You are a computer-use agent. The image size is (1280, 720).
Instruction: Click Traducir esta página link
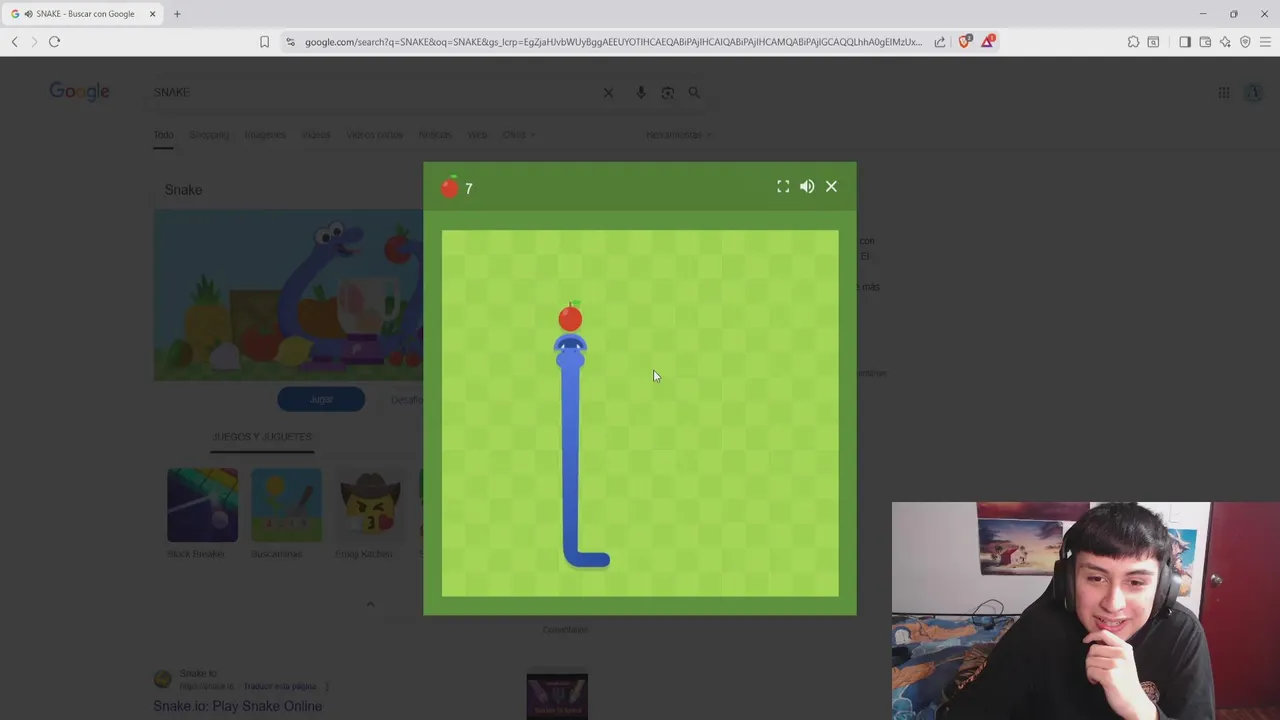280,687
